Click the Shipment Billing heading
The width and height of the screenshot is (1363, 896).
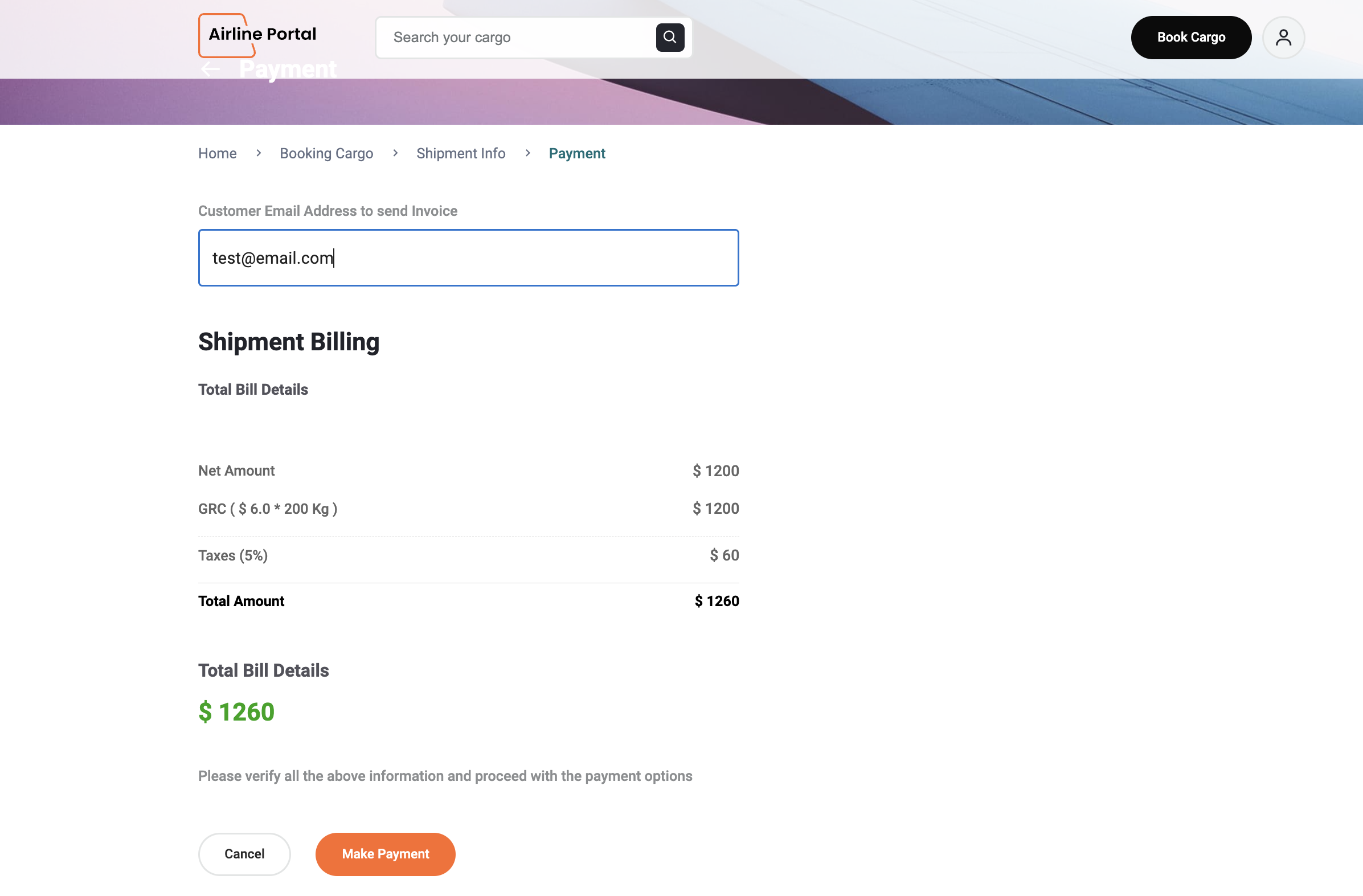click(289, 341)
